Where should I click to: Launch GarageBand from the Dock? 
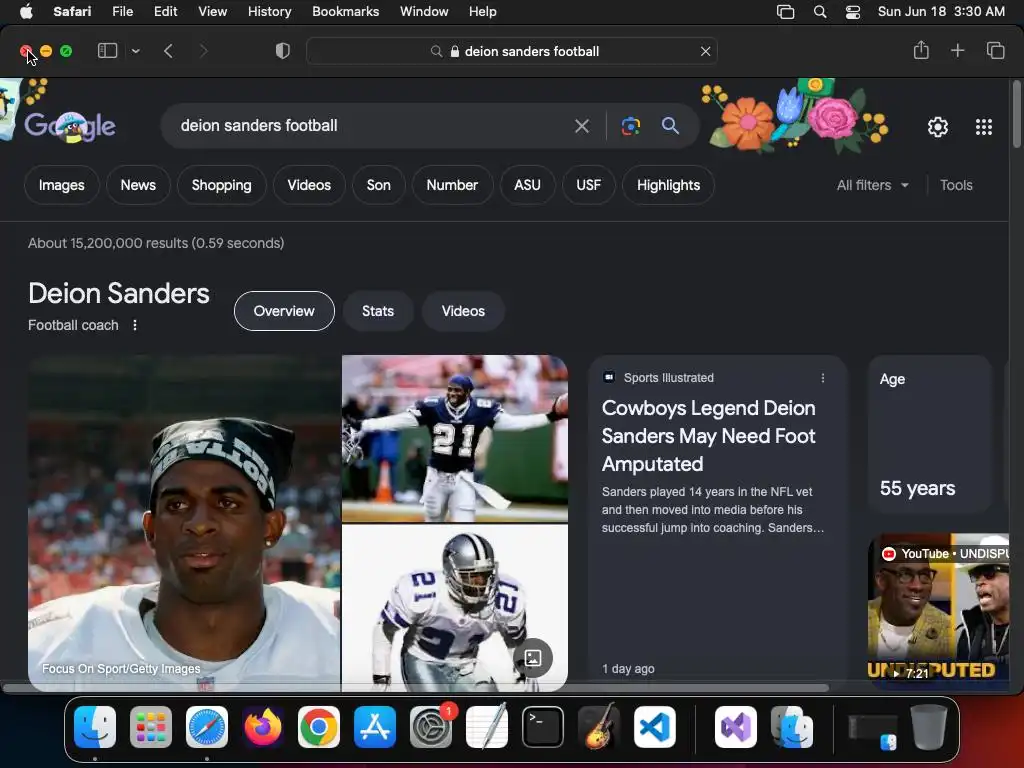(x=599, y=727)
